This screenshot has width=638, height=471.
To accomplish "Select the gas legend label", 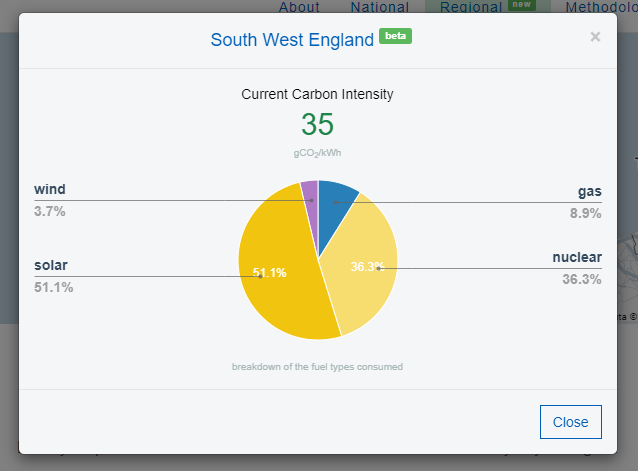I will tap(590, 191).
